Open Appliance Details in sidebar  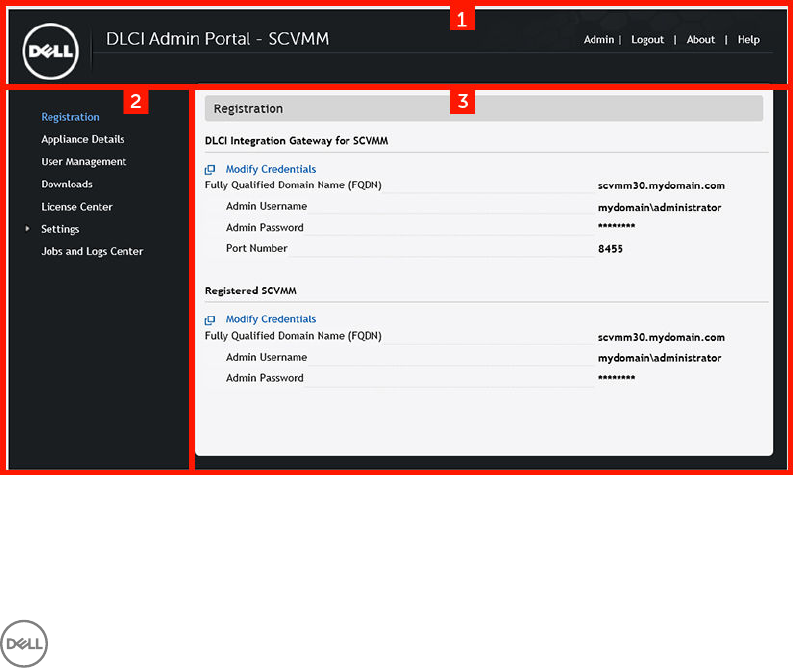[83, 139]
